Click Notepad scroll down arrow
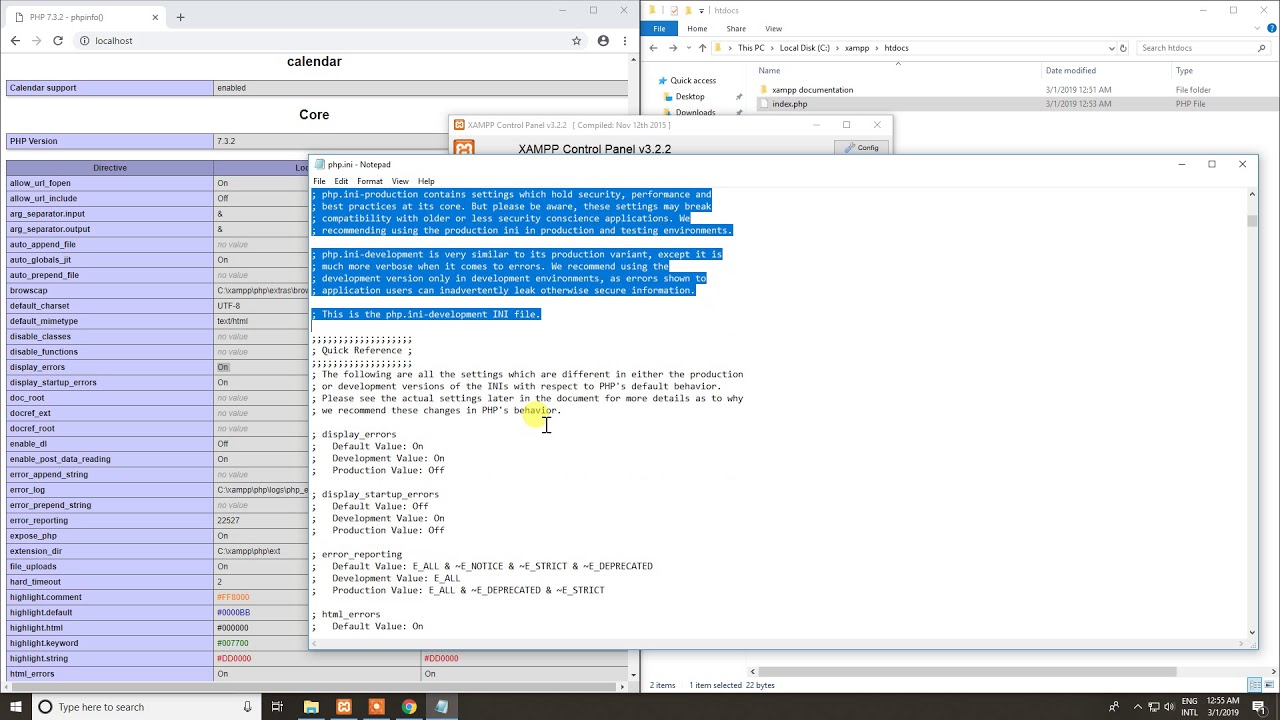1280x720 pixels. tap(1251, 632)
